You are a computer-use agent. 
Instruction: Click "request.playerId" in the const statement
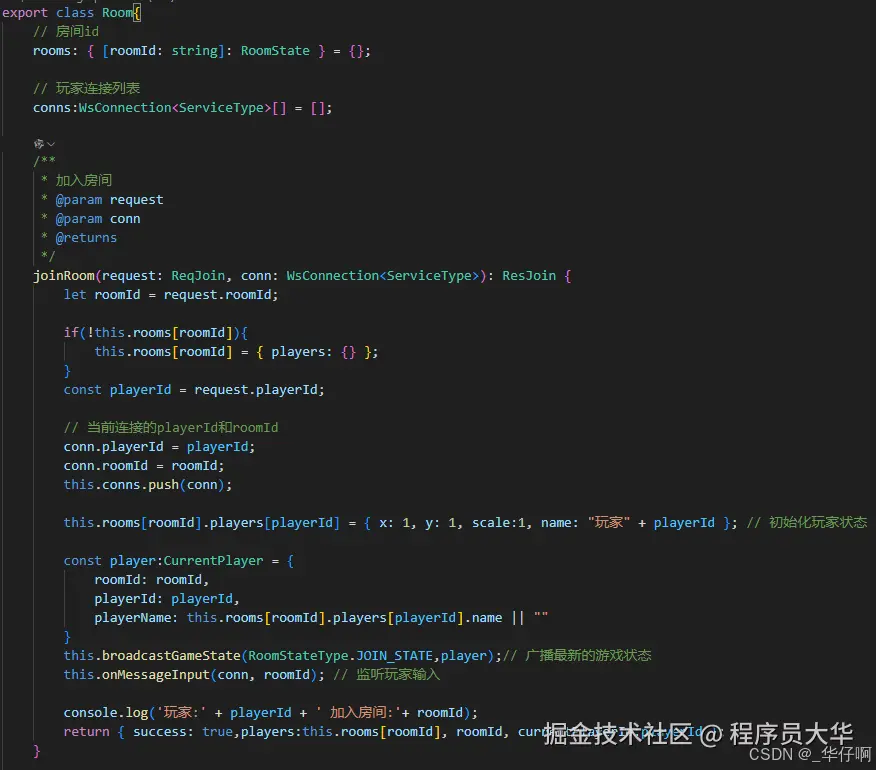click(255, 389)
